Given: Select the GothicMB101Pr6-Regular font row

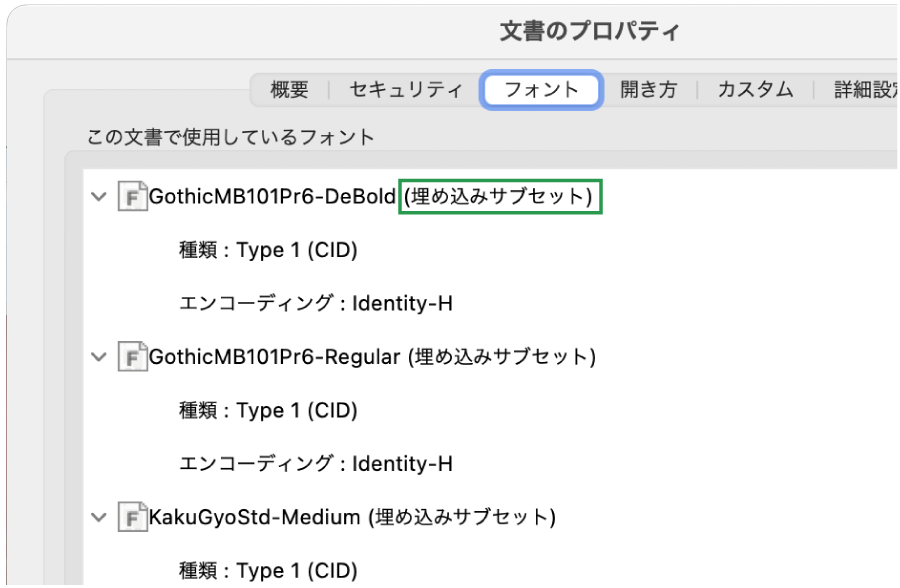Looking at the screenshot, I should 372,357.
